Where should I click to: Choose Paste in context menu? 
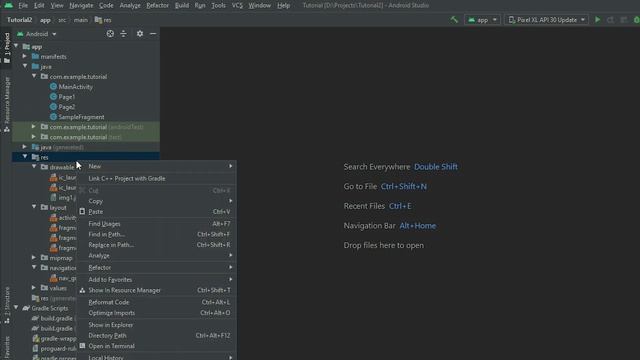157,211
